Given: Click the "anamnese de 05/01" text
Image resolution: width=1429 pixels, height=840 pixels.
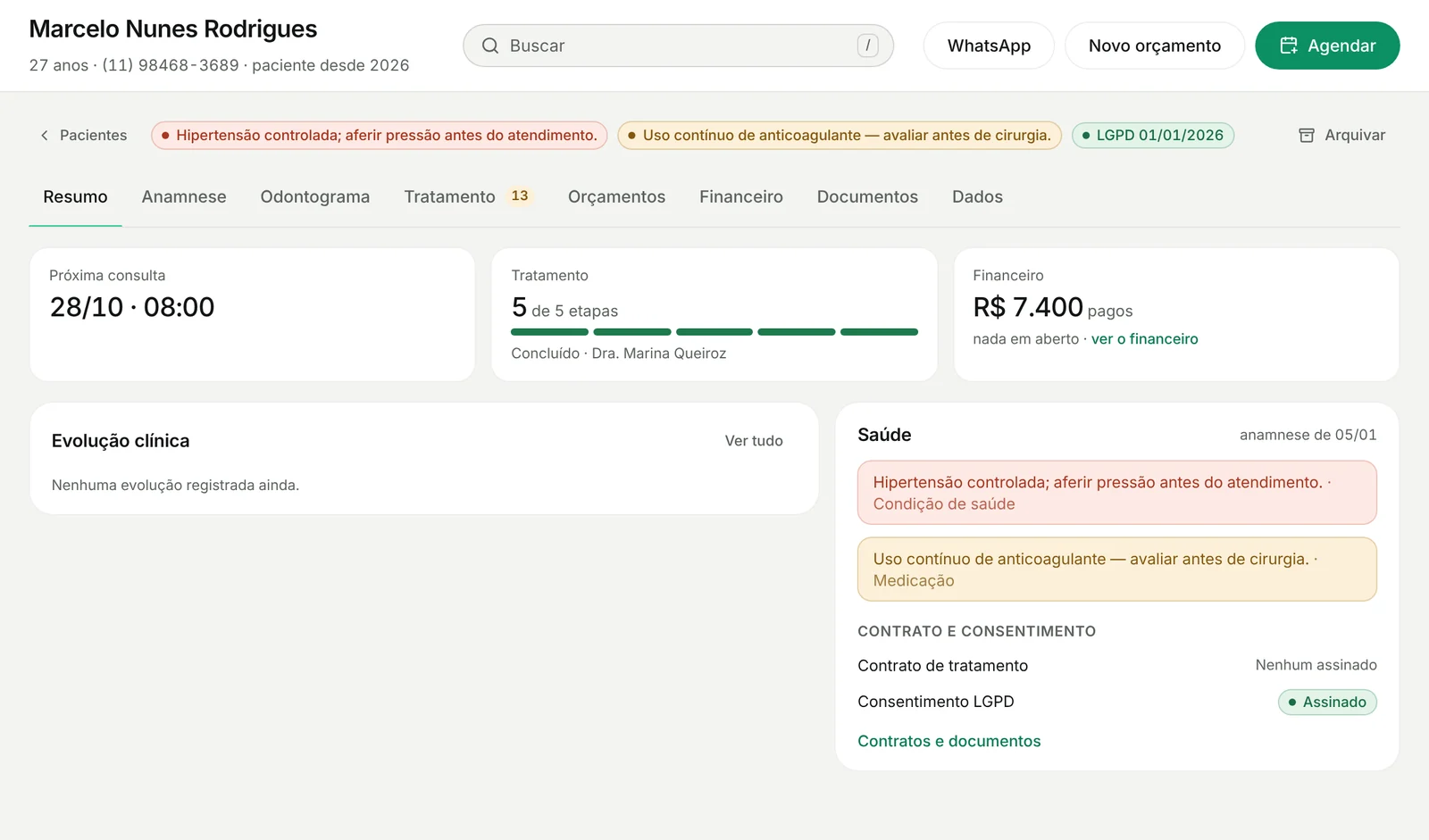Looking at the screenshot, I should [x=1308, y=435].
